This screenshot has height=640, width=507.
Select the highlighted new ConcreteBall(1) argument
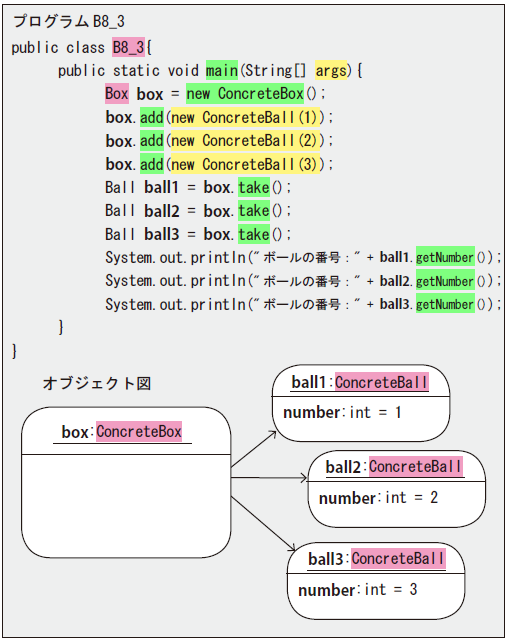(x=245, y=118)
